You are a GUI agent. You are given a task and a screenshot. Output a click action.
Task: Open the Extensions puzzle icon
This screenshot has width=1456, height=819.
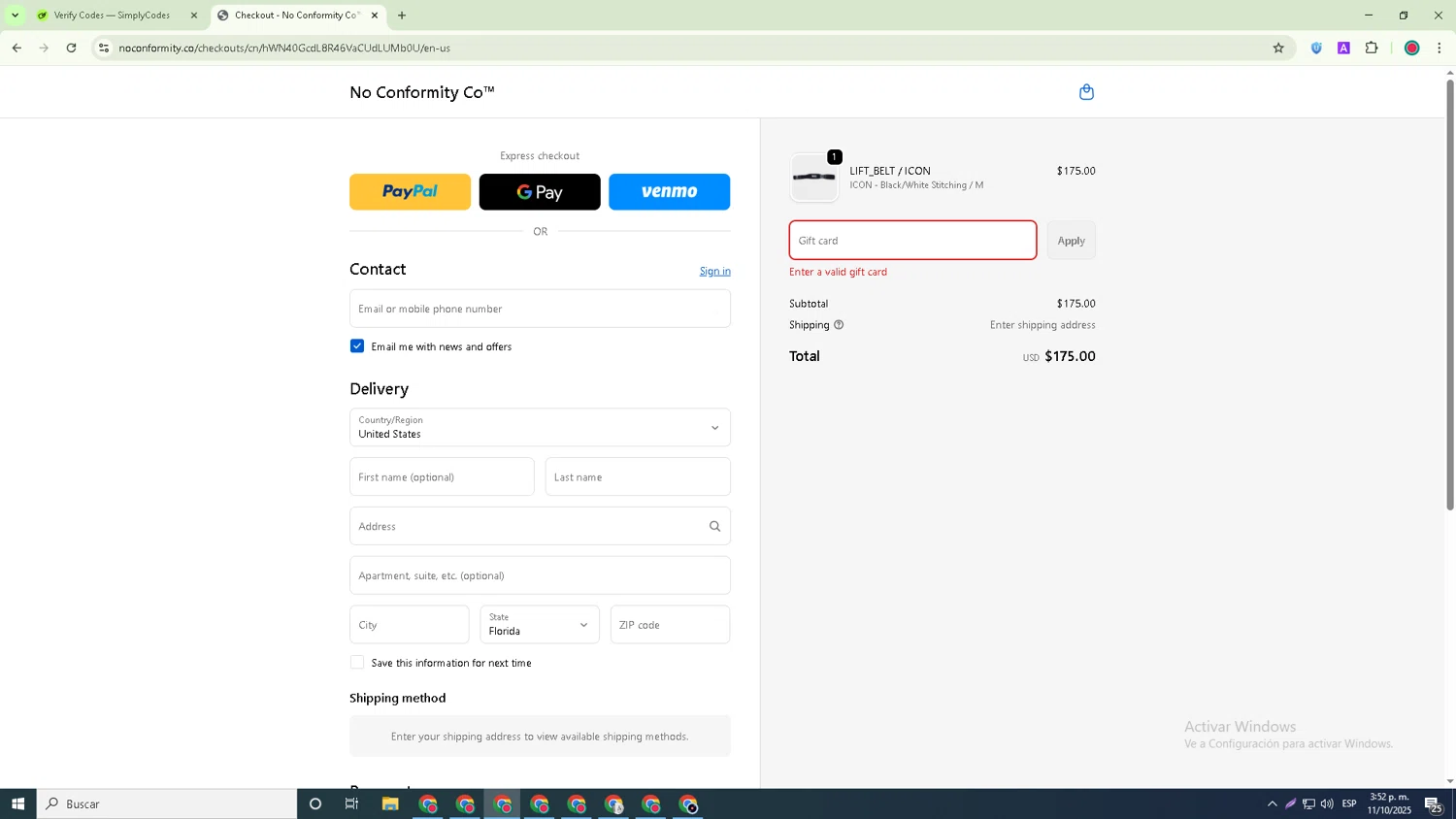(x=1372, y=48)
